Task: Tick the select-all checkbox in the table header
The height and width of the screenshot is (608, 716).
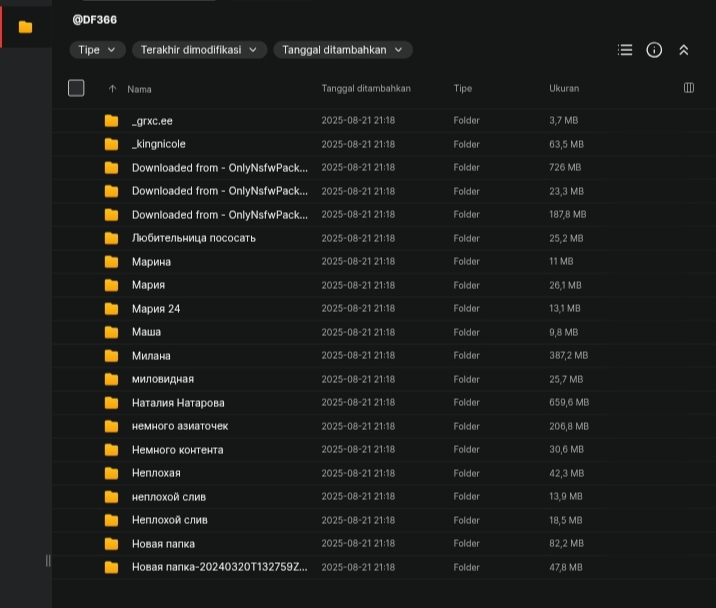Action: click(76, 88)
